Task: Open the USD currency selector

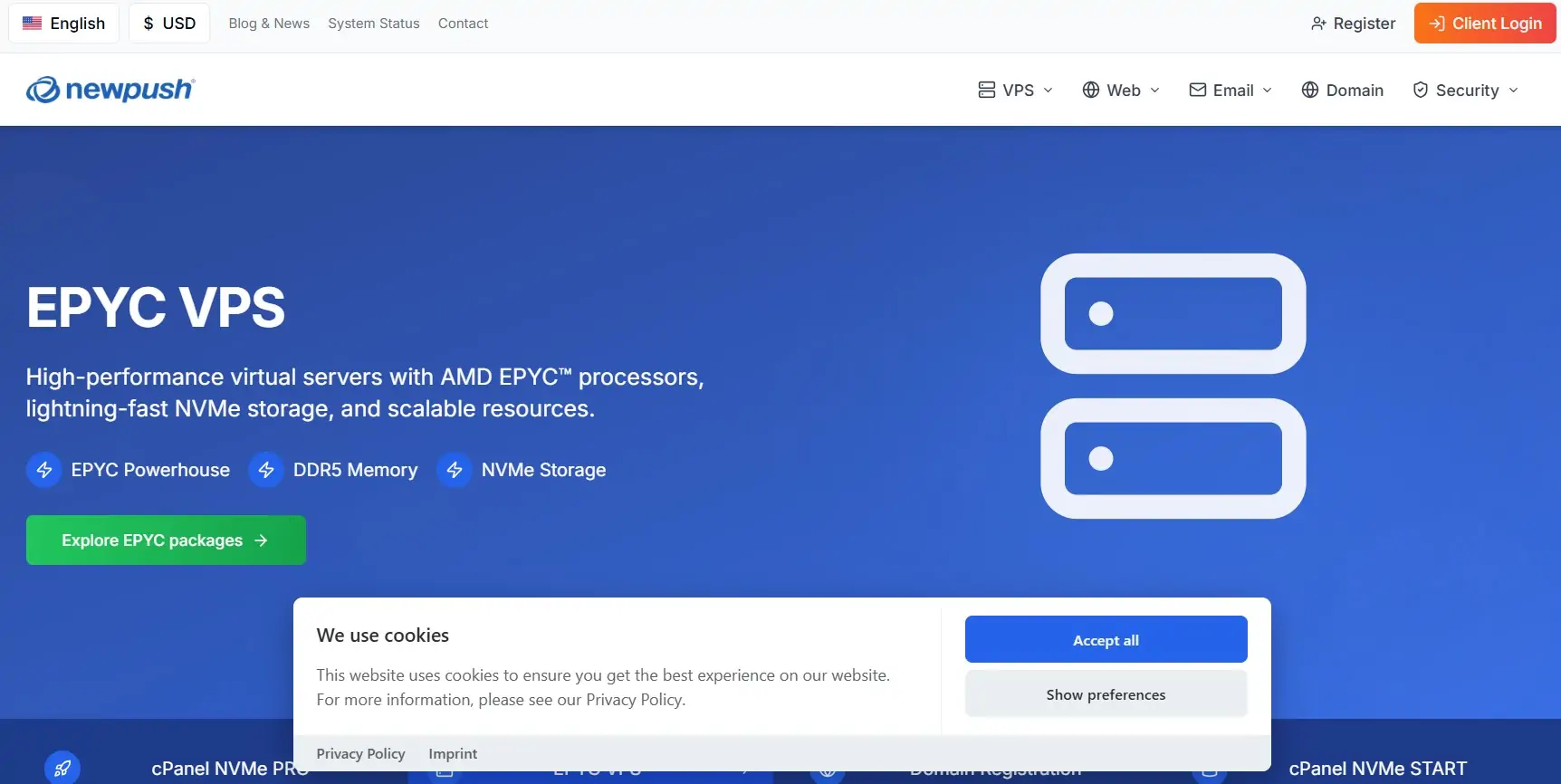Action: pyautogui.click(x=169, y=23)
